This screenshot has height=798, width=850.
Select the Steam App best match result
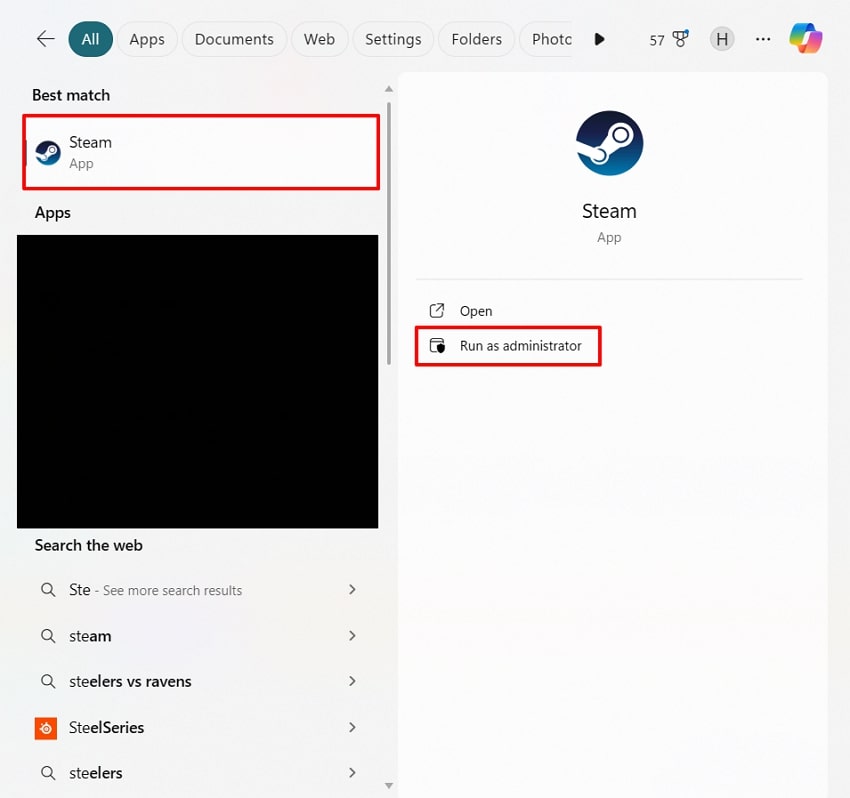click(x=201, y=152)
